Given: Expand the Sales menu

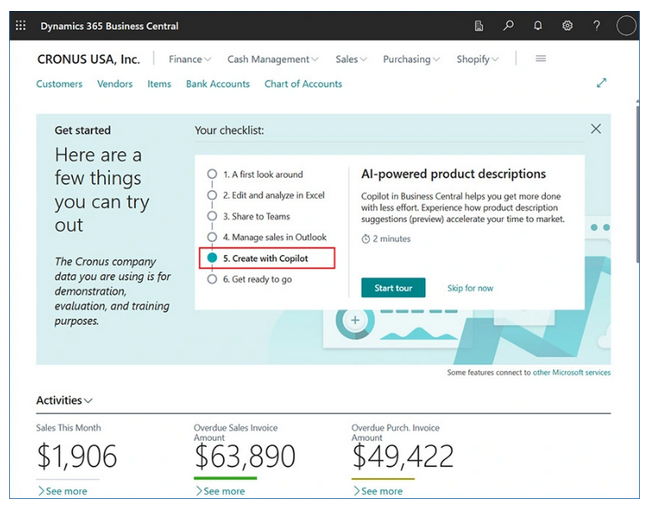Looking at the screenshot, I should 351,59.
